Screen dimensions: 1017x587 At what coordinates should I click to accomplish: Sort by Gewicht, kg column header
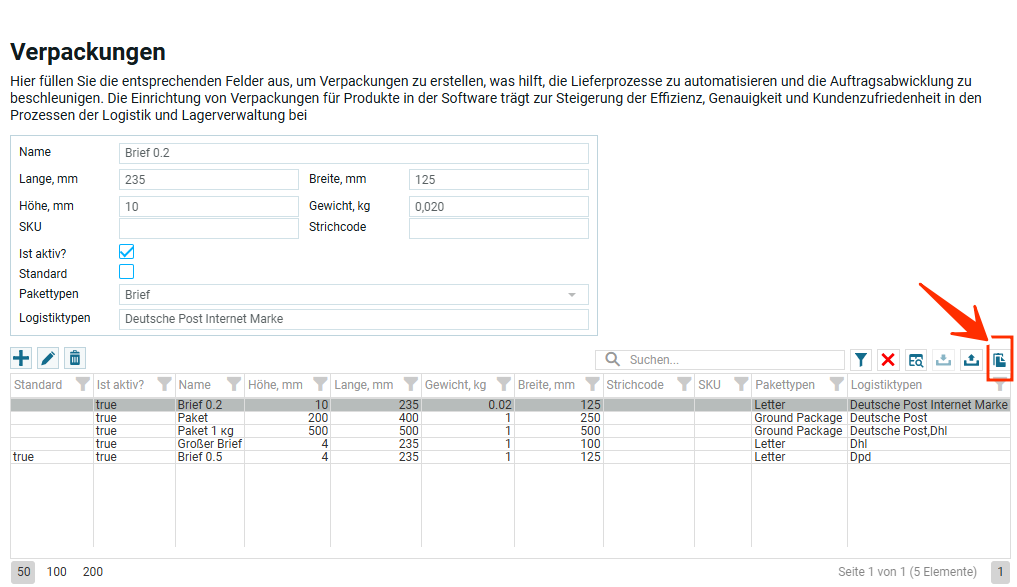(456, 385)
